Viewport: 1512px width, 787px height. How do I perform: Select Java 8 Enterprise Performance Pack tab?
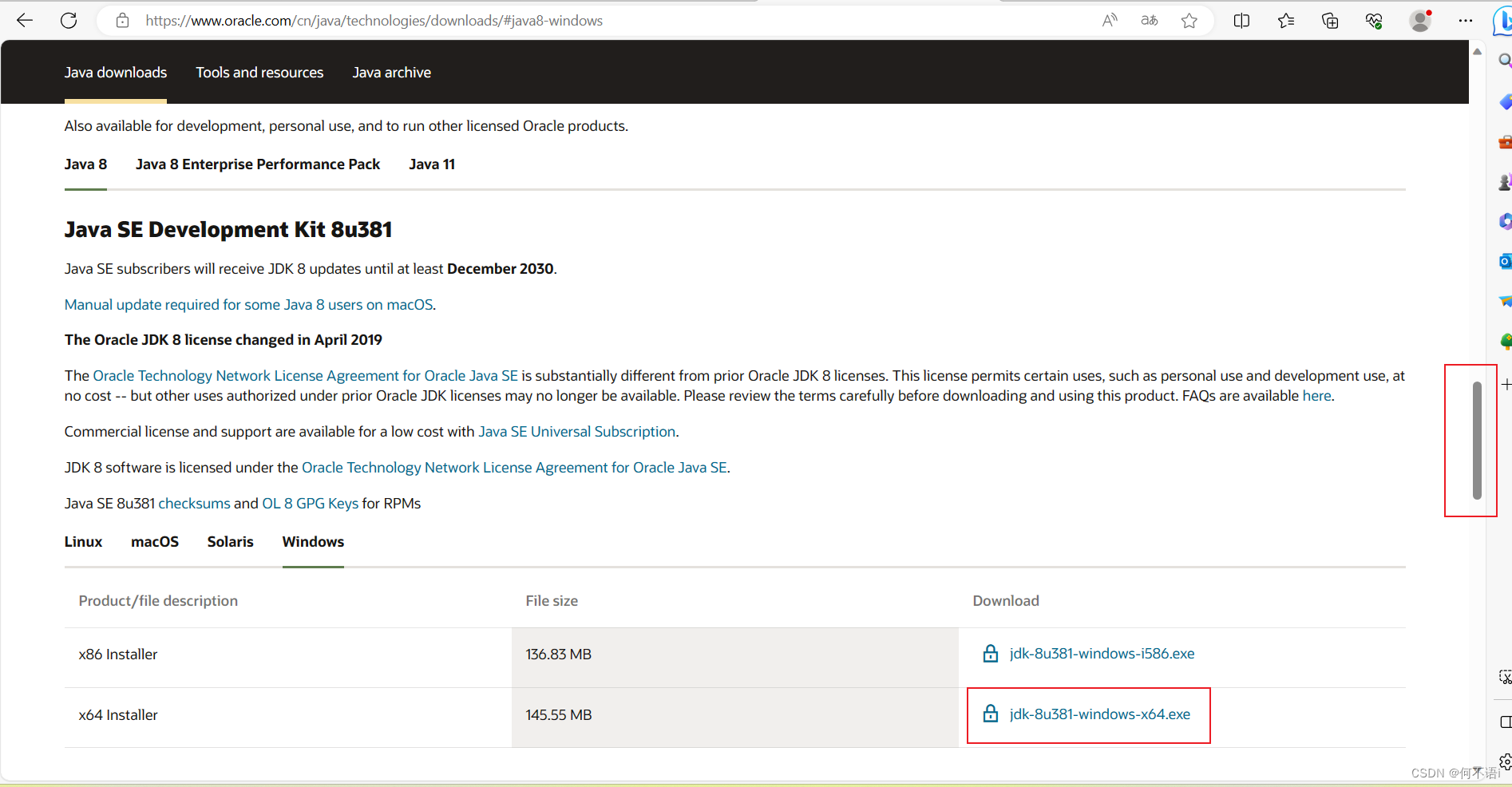point(258,164)
